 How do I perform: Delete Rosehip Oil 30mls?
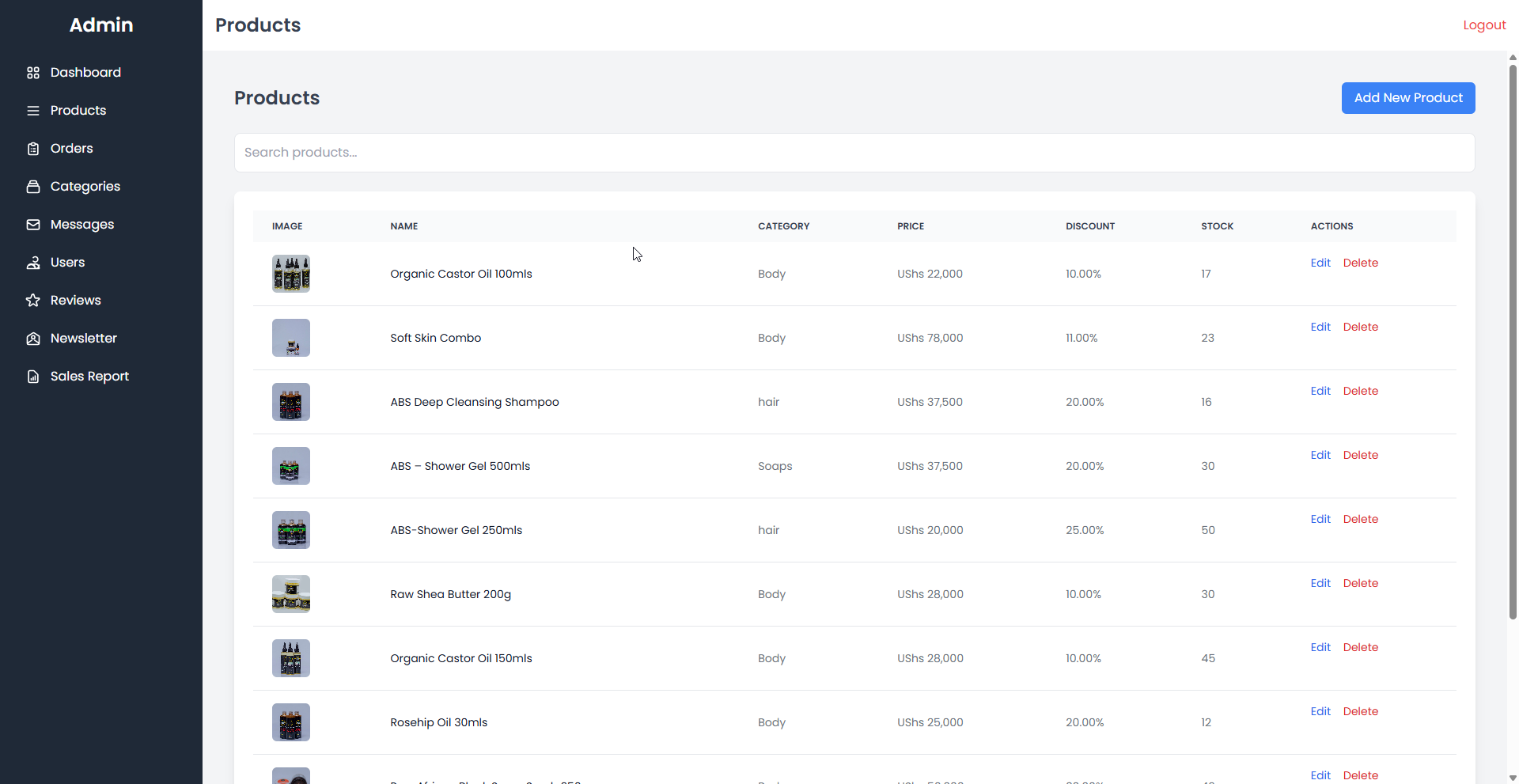click(x=1361, y=711)
